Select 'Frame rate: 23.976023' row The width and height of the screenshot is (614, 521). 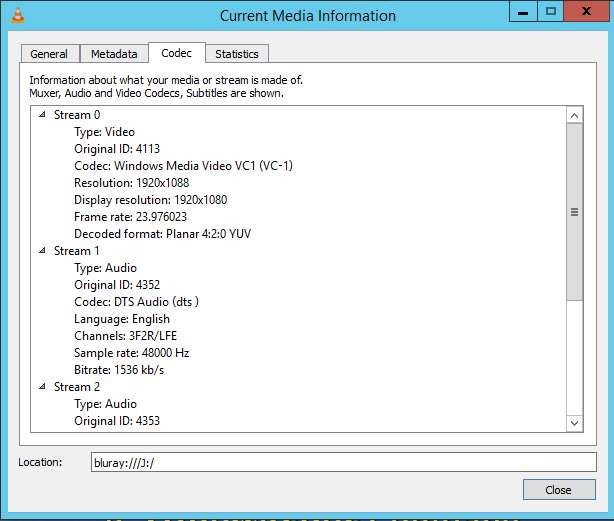tap(130, 217)
